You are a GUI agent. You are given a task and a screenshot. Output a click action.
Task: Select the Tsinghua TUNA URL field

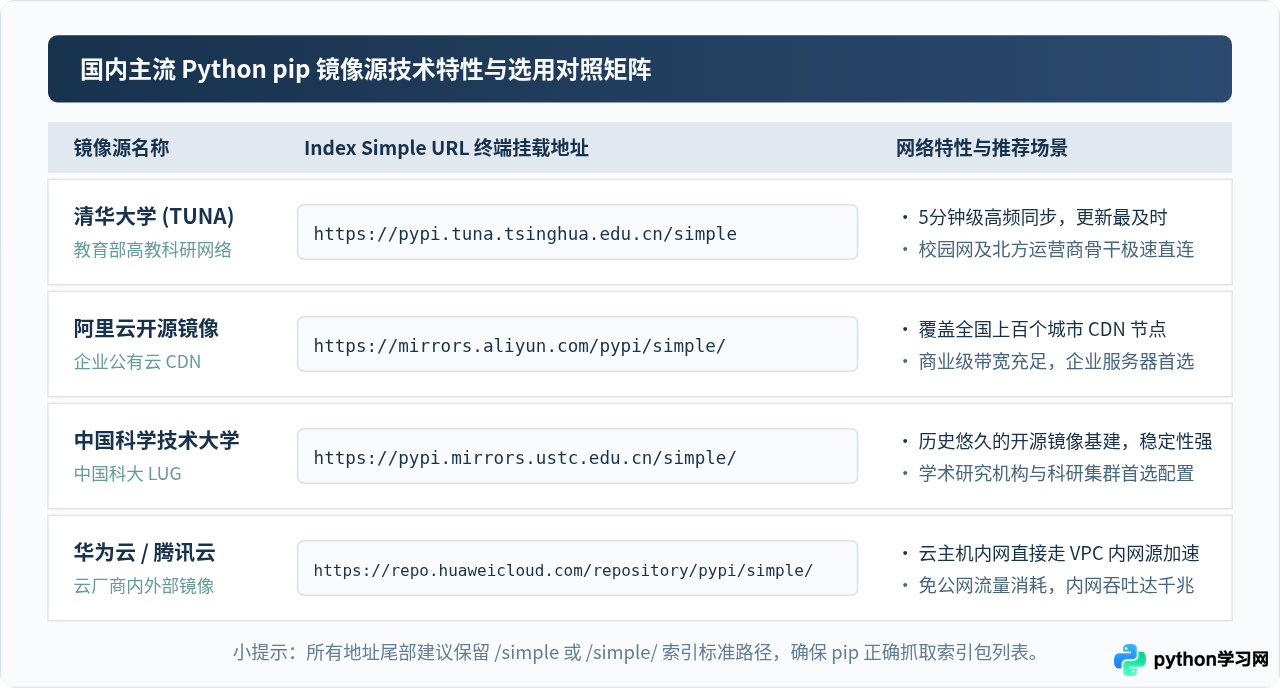tap(577, 232)
